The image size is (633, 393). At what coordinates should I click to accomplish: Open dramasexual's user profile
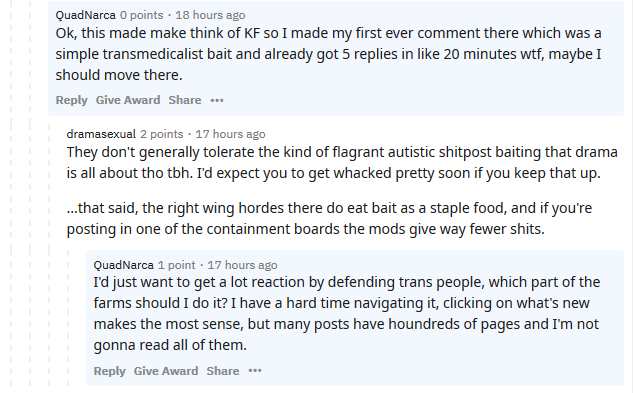click(101, 134)
